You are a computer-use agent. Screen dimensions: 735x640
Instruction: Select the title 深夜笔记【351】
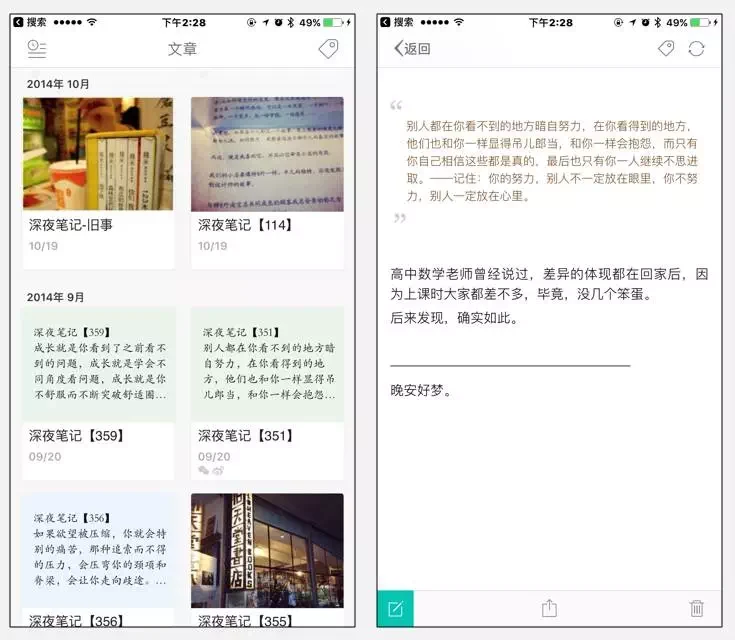(x=246, y=436)
